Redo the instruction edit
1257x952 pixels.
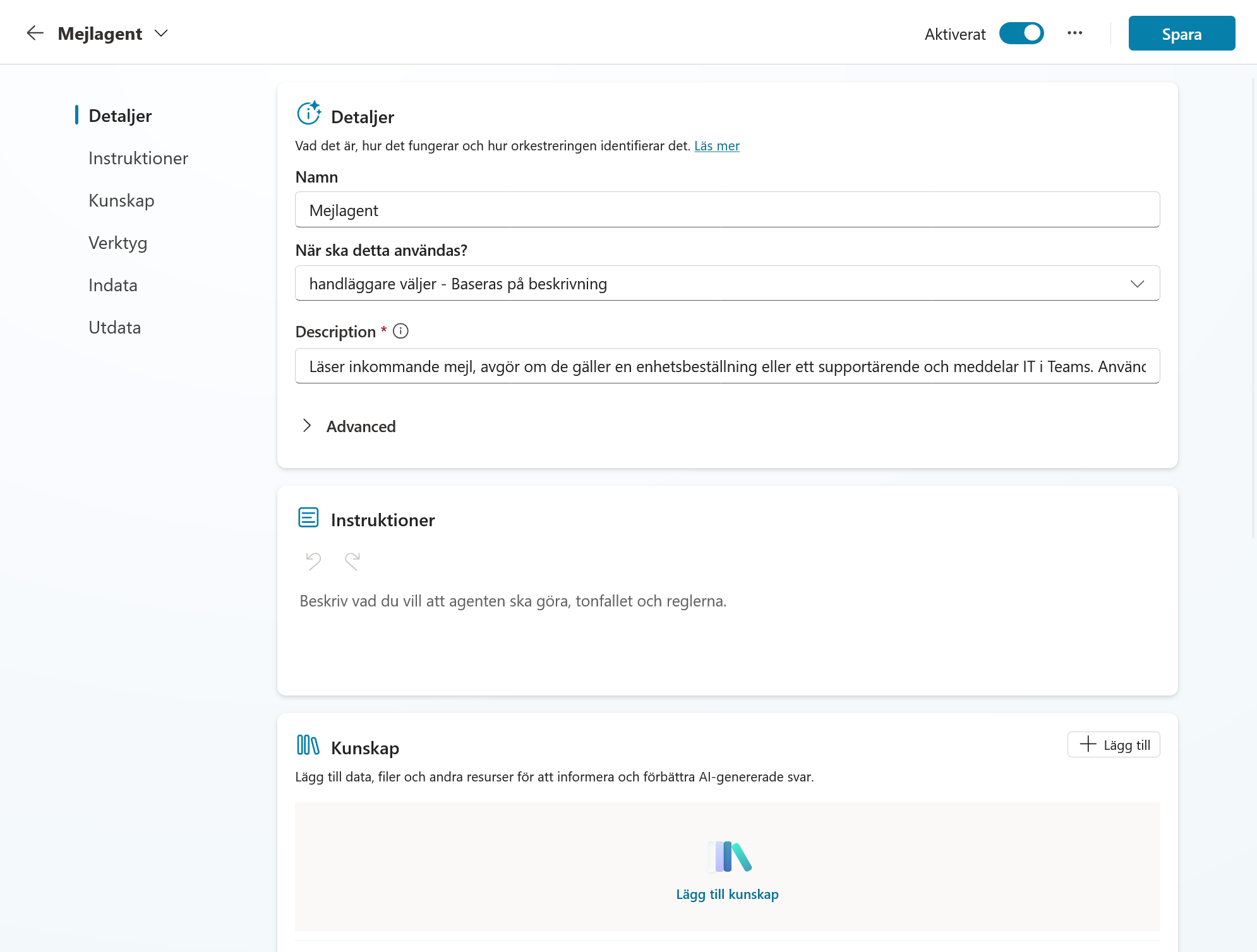click(352, 560)
